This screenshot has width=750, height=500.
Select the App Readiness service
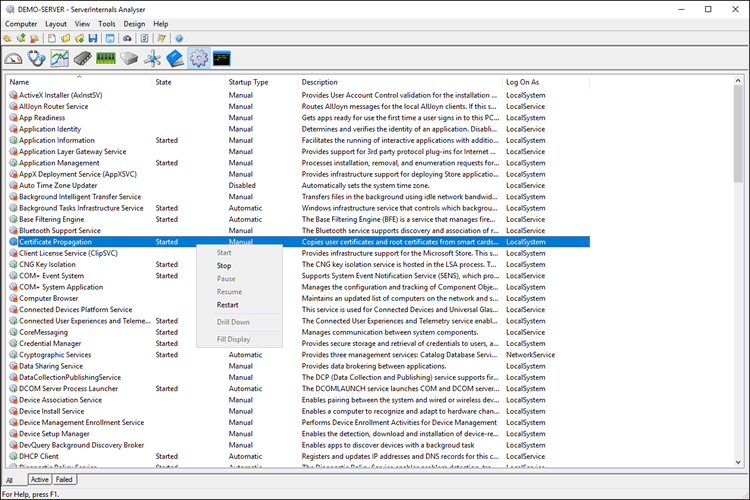click(299, 118)
